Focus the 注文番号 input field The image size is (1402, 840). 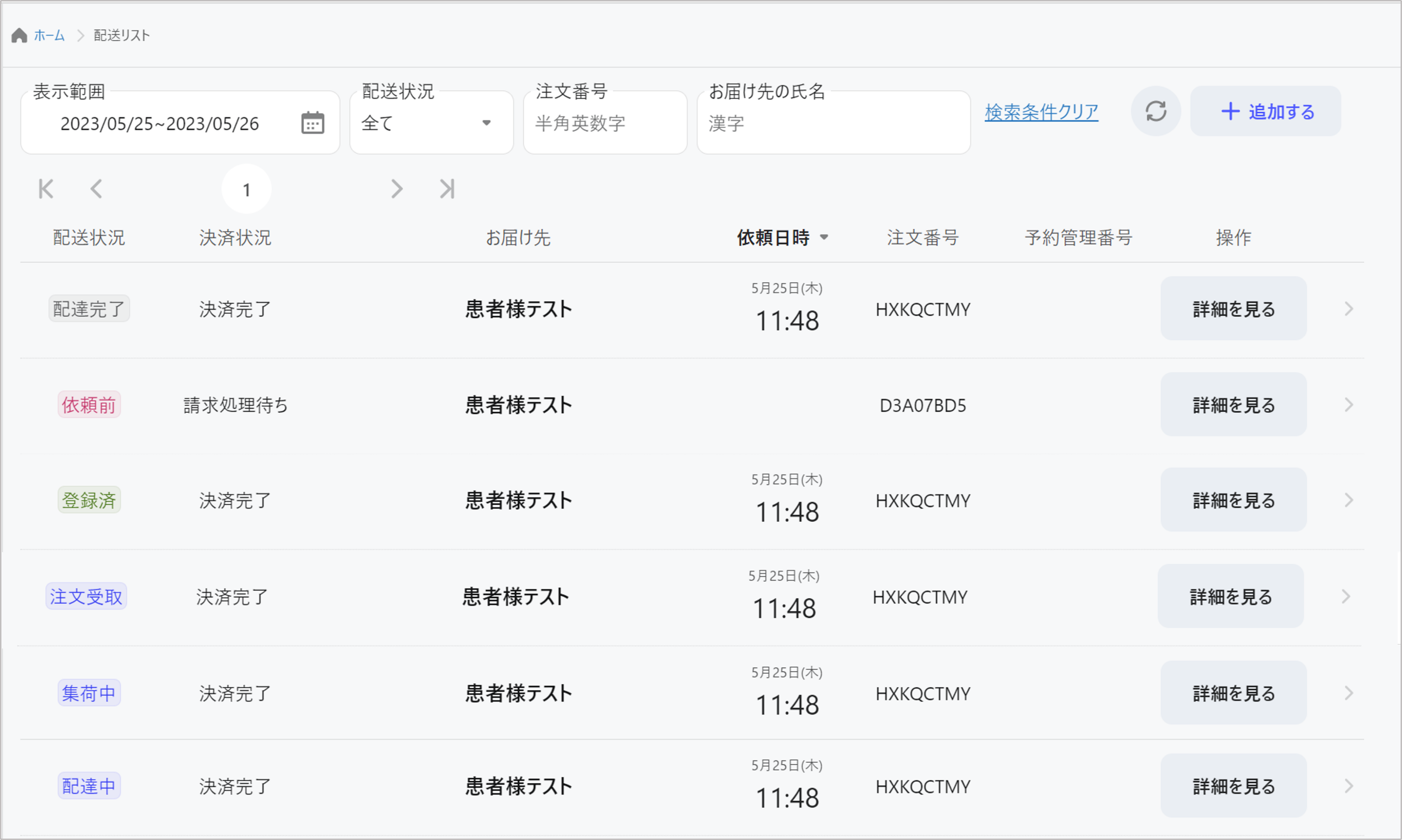click(605, 123)
